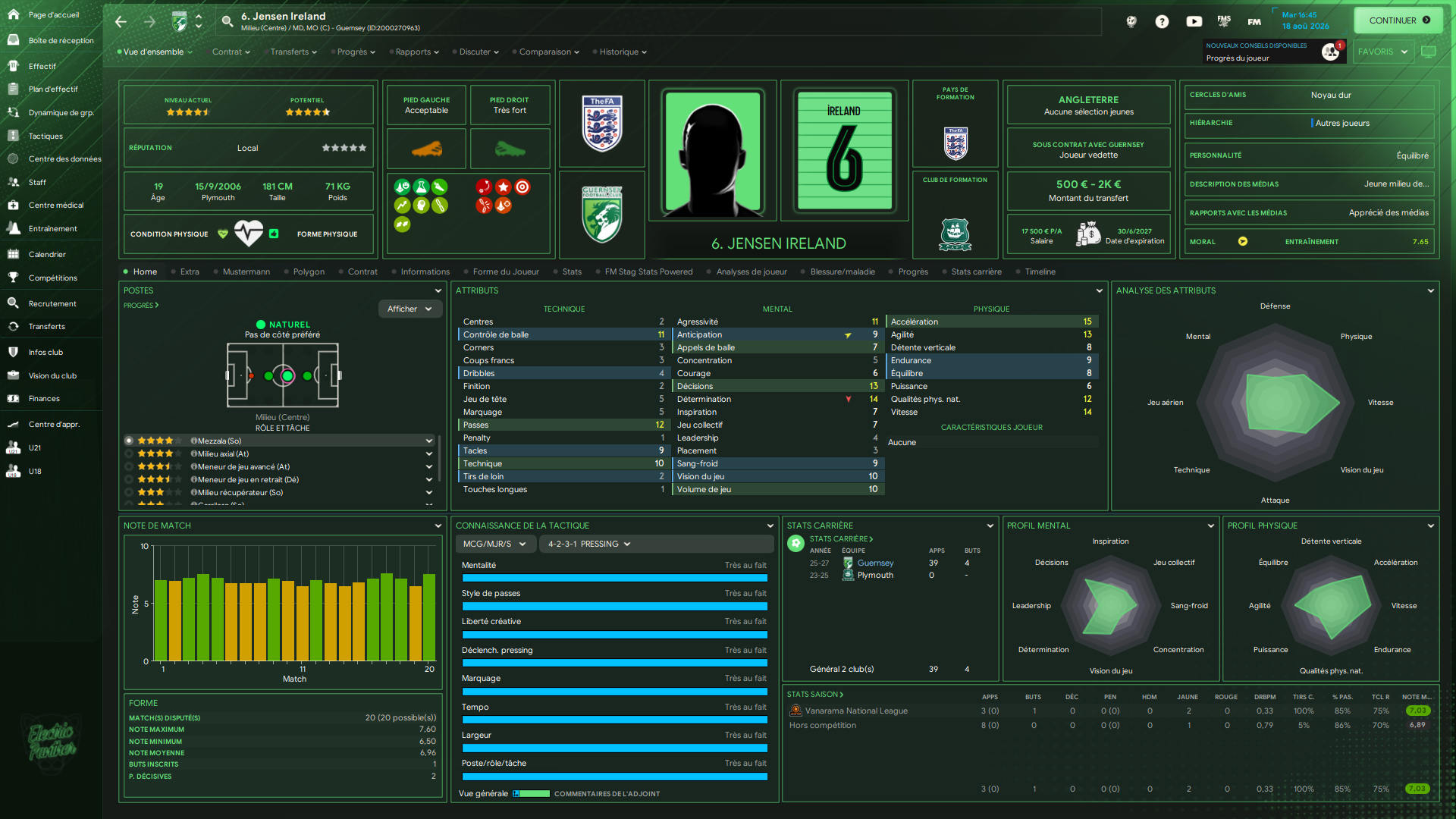Click the YouTube icon in top bar
The width and height of the screenshot is (1456, 819).
pyautogui.click(x=1194, y=21)
